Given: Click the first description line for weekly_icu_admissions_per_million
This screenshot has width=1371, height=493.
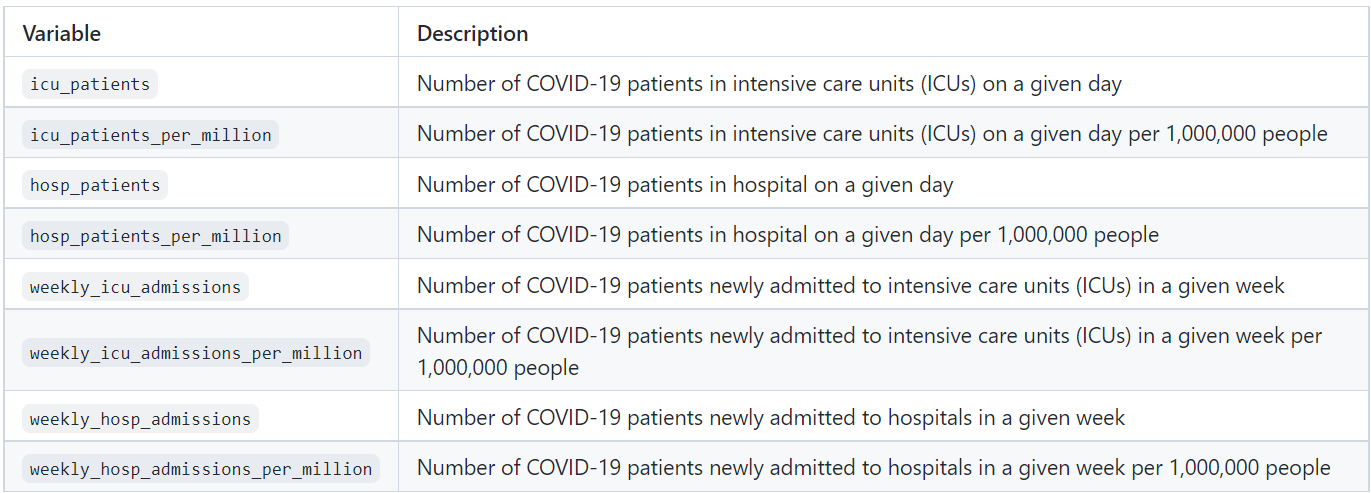Looking at the screenshot, I should pos(869,337).
